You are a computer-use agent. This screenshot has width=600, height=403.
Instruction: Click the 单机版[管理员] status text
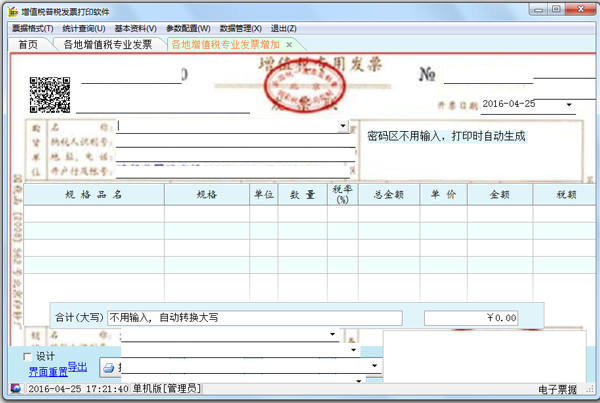(166, 389)
